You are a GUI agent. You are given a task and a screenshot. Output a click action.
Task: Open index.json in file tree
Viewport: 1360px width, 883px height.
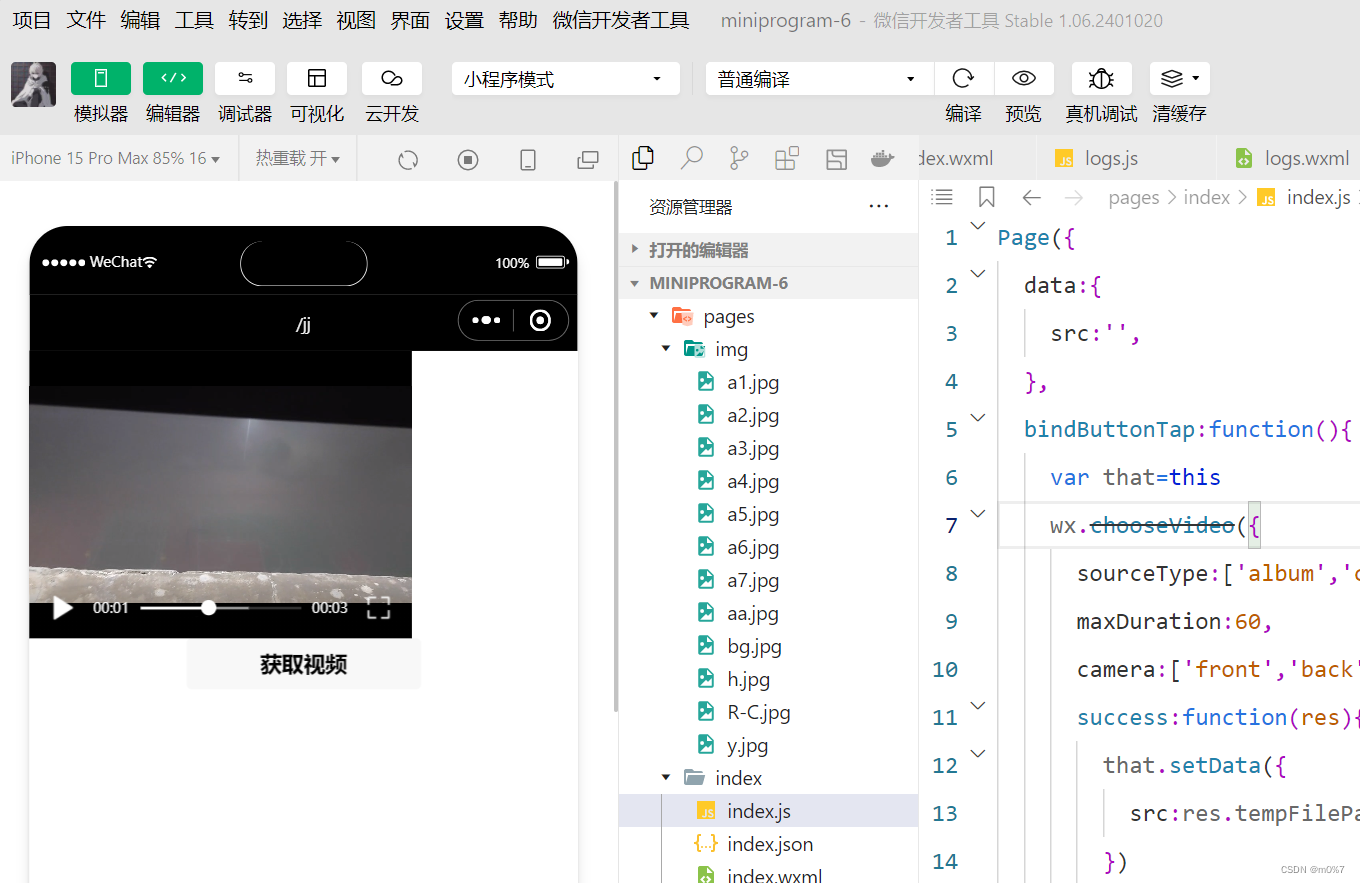770,844
